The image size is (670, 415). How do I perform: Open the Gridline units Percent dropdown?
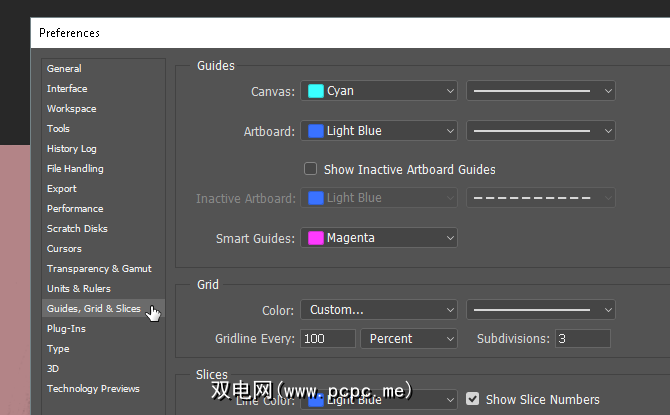tap(408, 339)
